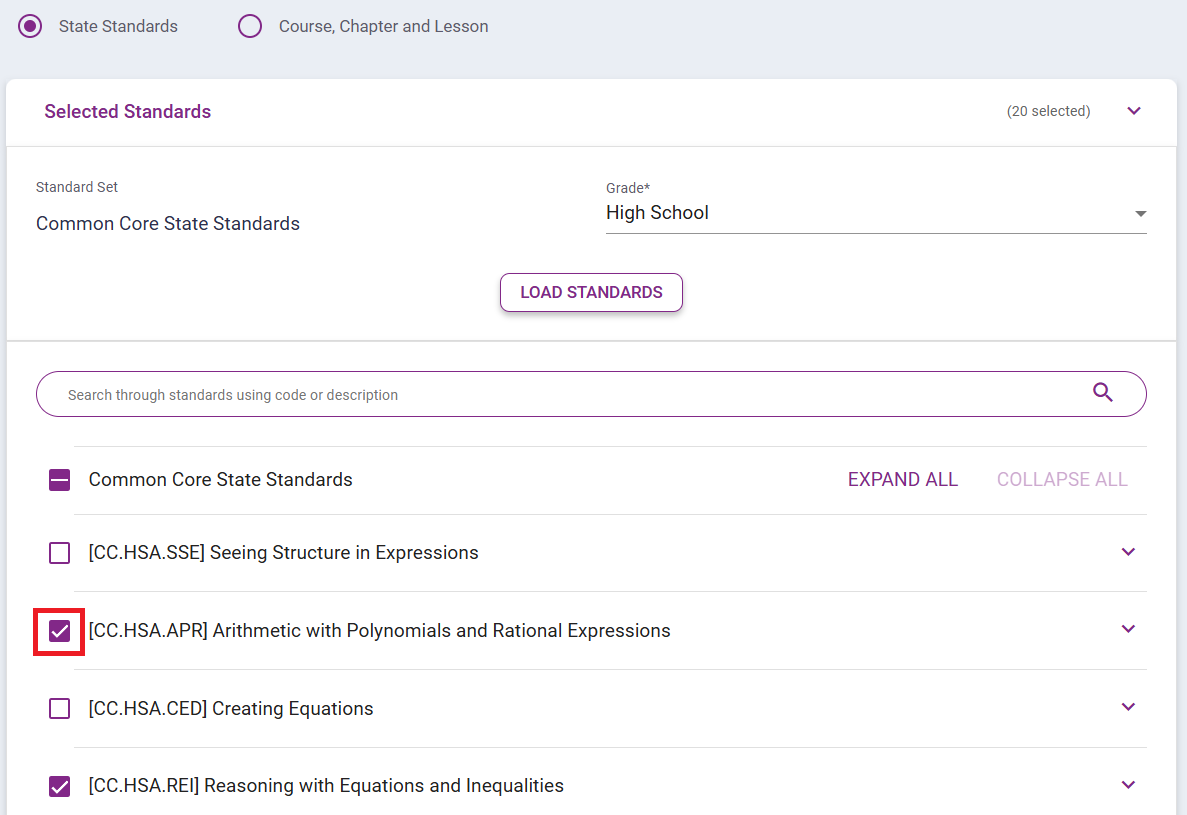Click the 20 selected count label

click(x=1048, y=111)
